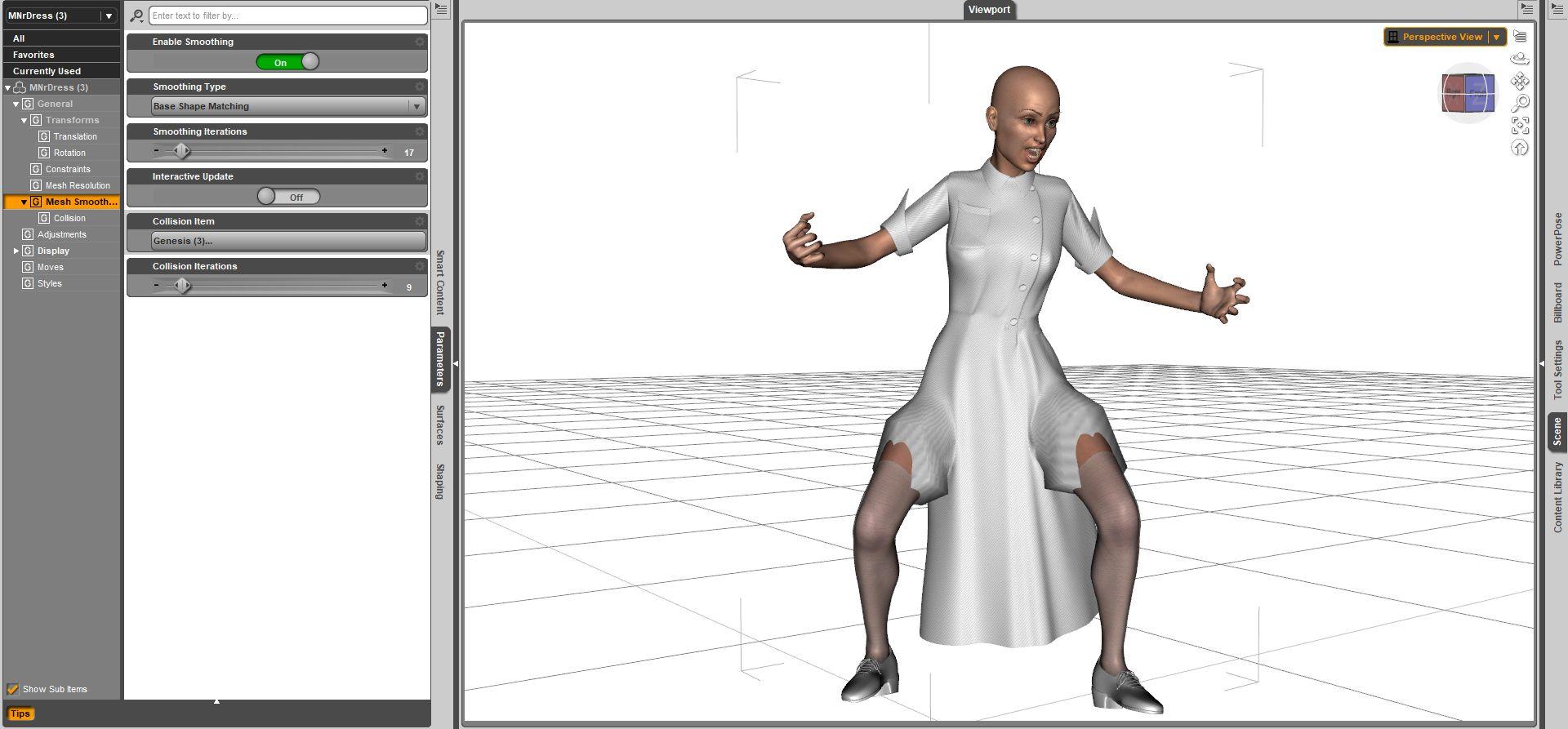Open the Smoothing Type dropdown
Image resolution: width=1568 pixels, height=729 pixels.
click(x=288, y=106)
